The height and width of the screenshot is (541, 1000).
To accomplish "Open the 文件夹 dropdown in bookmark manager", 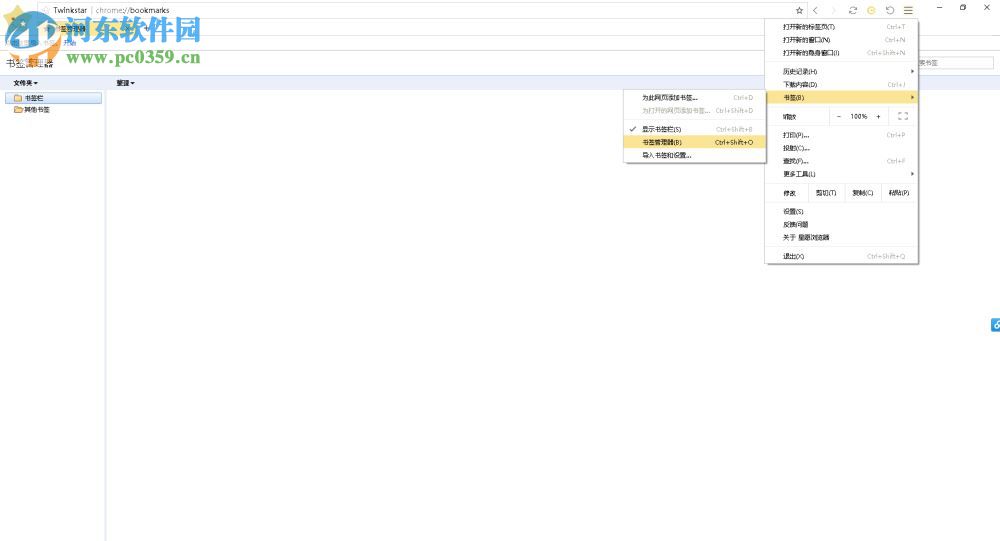I will click(26, 83).
